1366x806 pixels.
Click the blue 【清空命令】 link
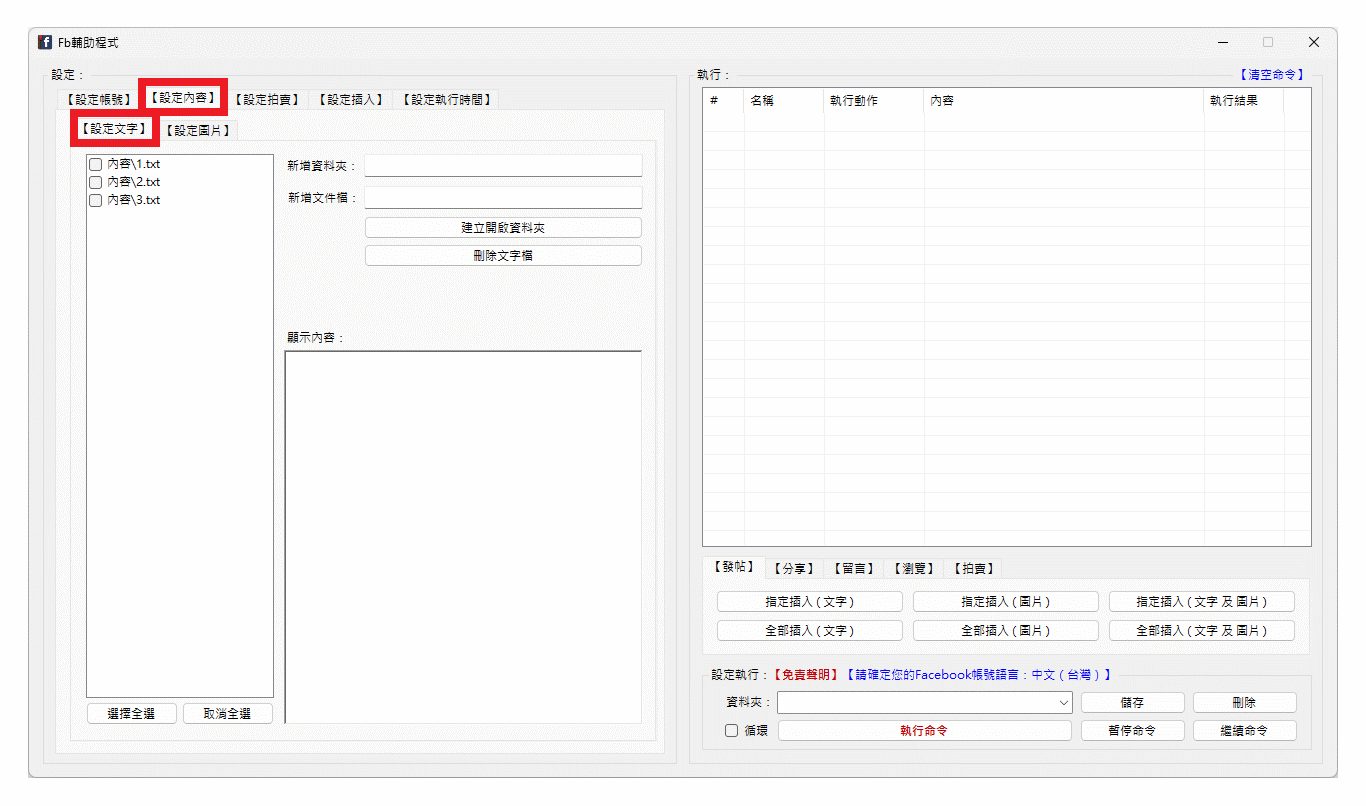[1271, 75]
